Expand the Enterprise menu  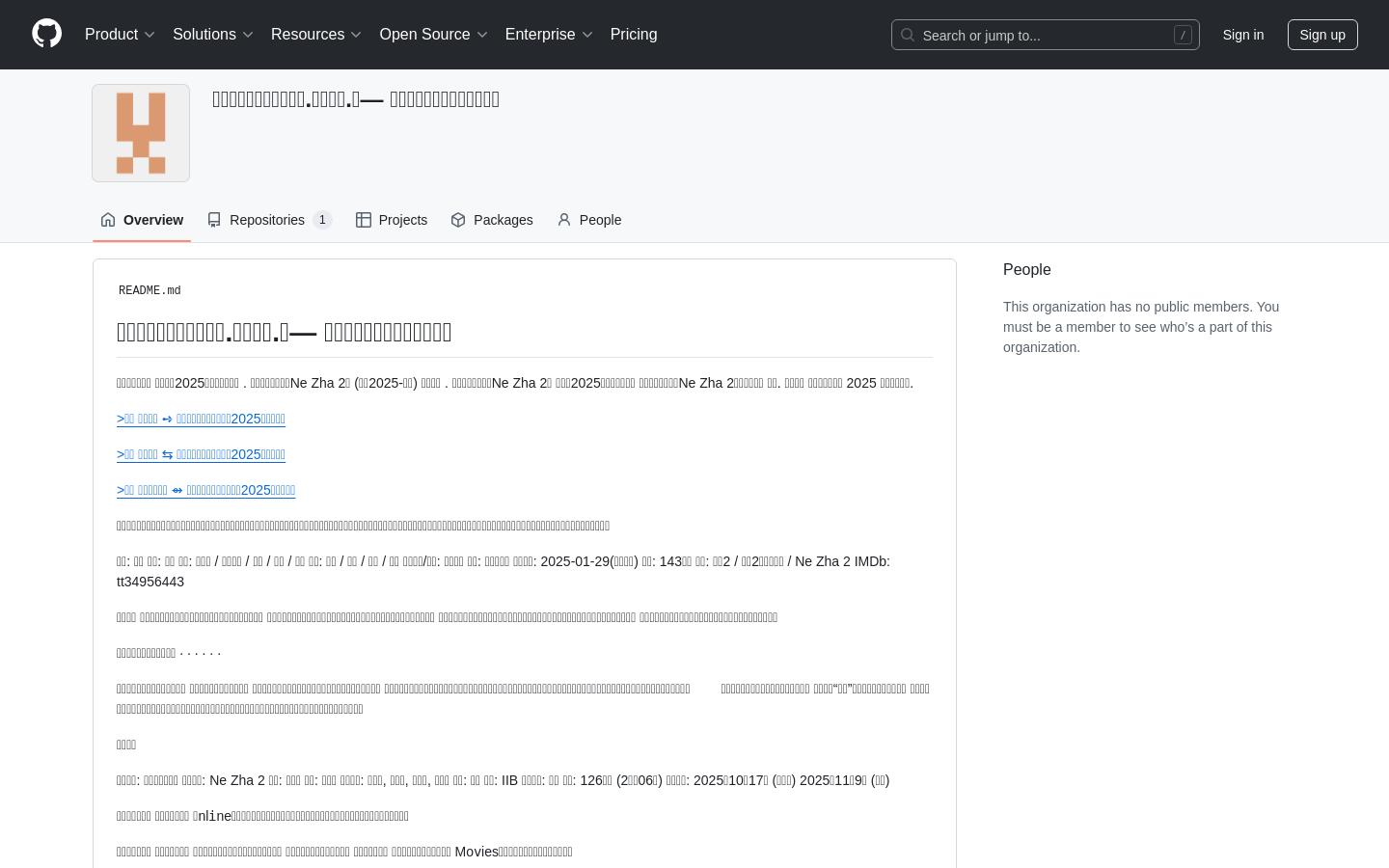tap(549, 35)
